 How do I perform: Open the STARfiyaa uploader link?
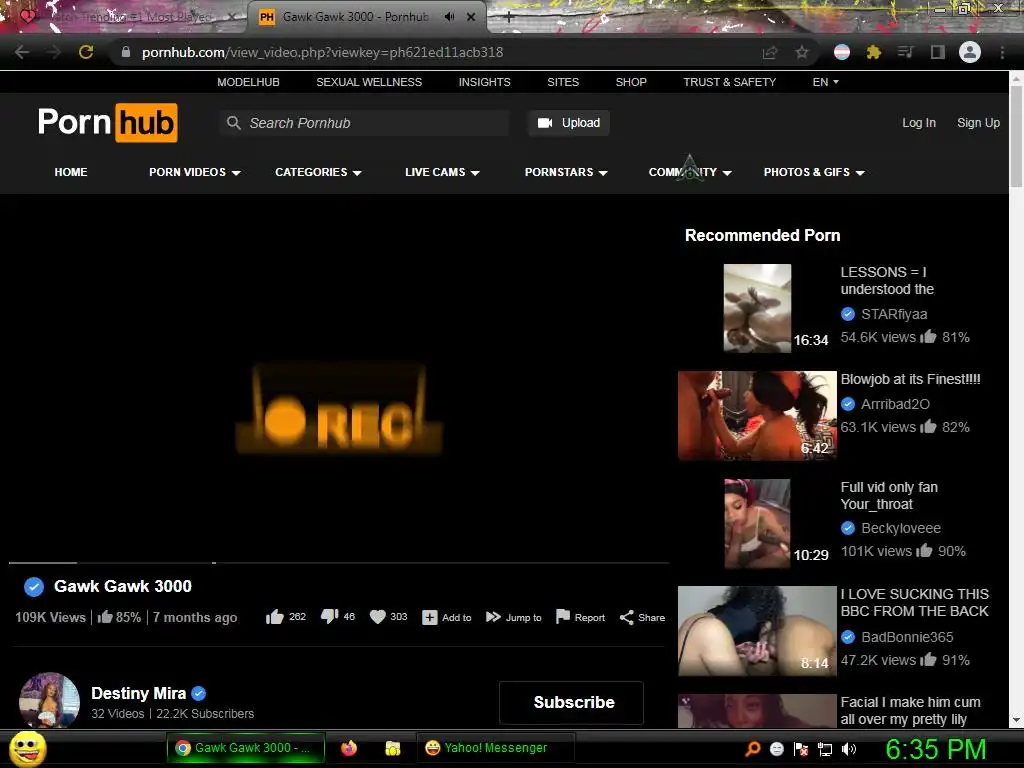[x=894, y=314]
